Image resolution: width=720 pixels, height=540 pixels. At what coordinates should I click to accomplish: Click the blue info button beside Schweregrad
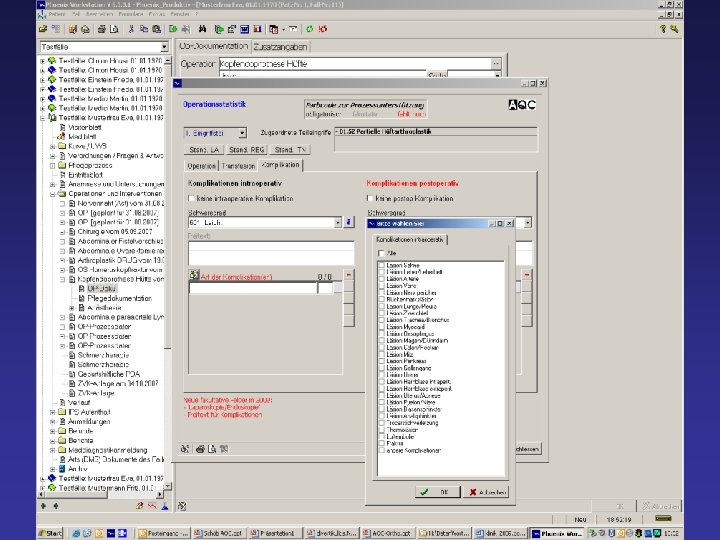349,222
